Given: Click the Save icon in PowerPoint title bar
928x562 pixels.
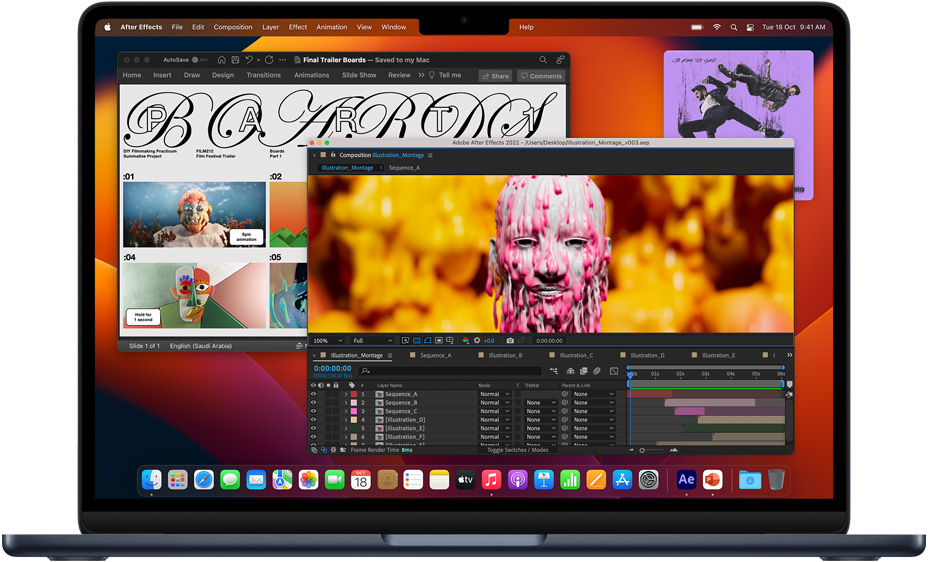Looking at the screenshot, I should coord(235,60).
